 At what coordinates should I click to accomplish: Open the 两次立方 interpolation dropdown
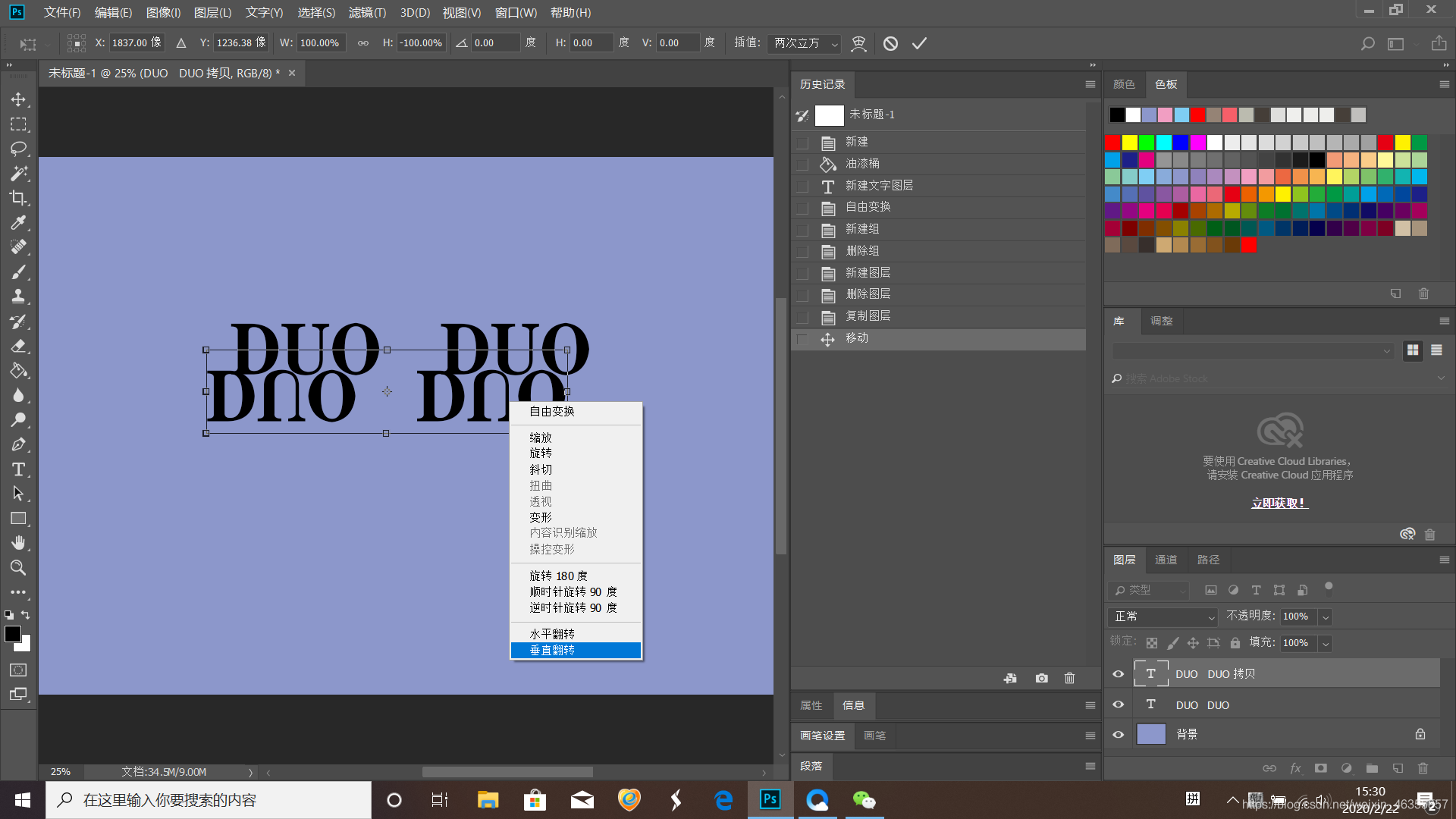tap(804, 43)
